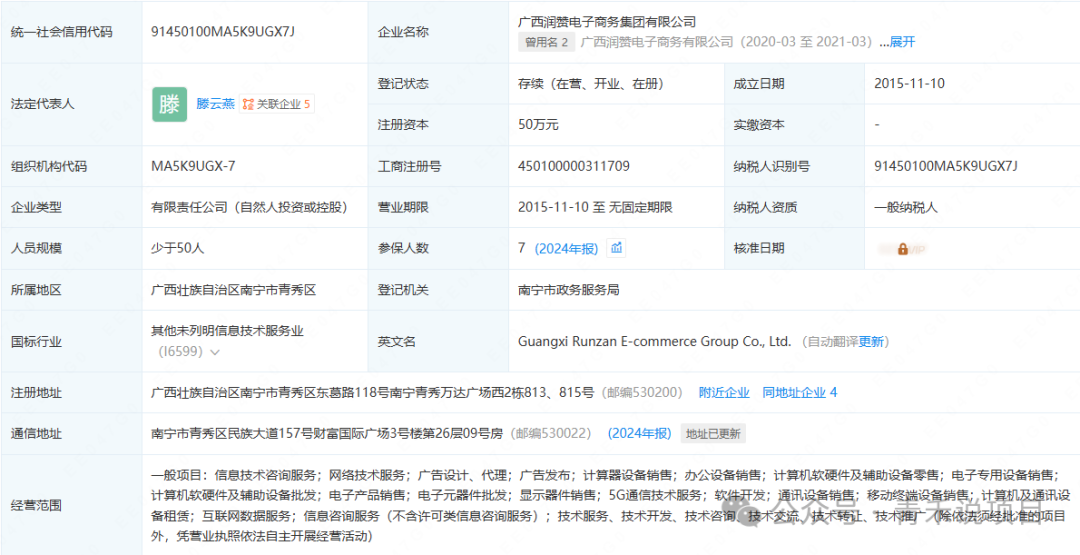This screenshot has width=1080, height=555.
Task: Click the 国标行业 label
Action: tap(37, 342)
